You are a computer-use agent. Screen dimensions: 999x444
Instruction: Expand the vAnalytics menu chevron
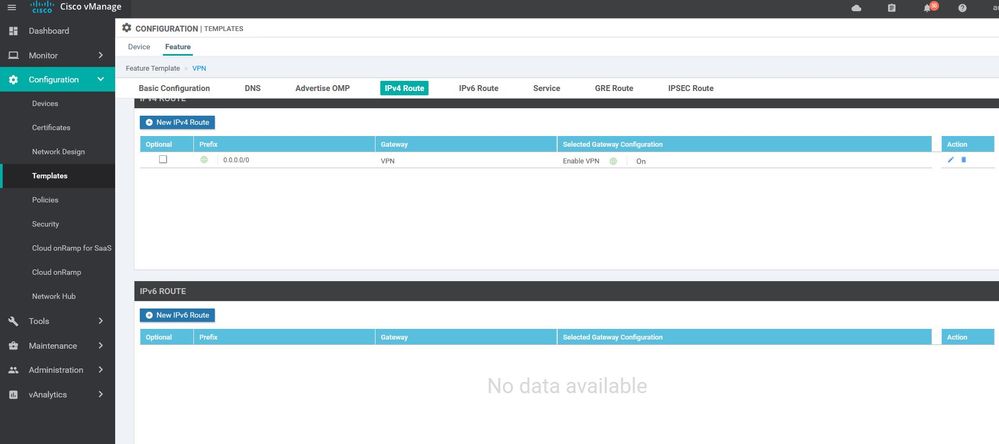tap(101, 395)
